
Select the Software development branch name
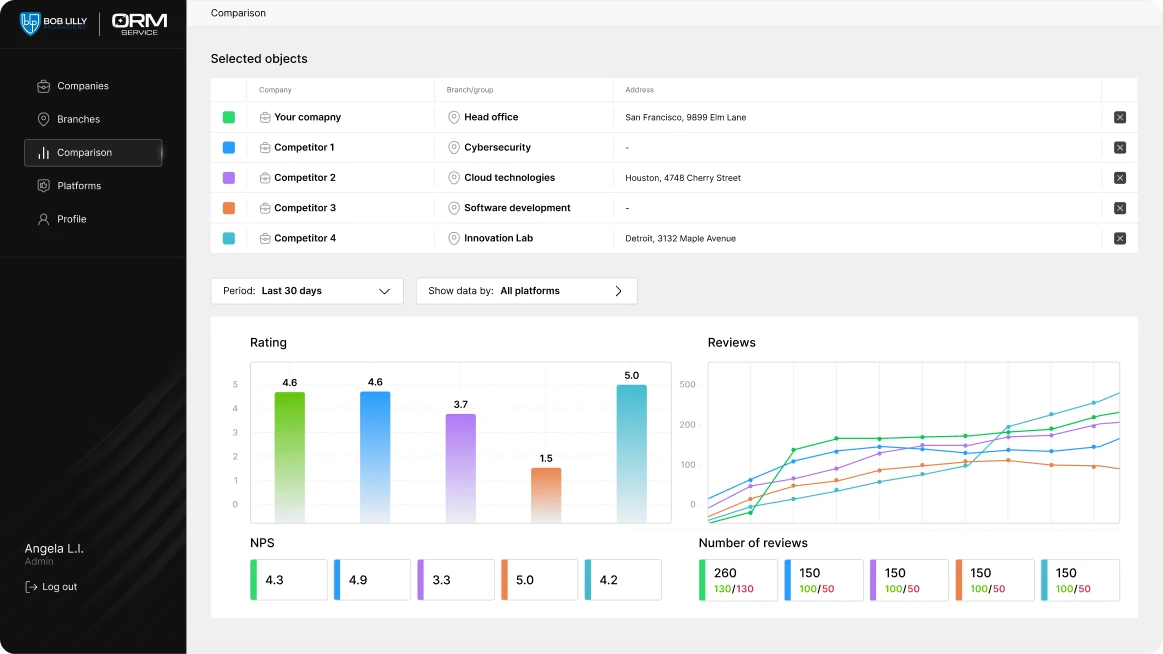pos(517,208)
